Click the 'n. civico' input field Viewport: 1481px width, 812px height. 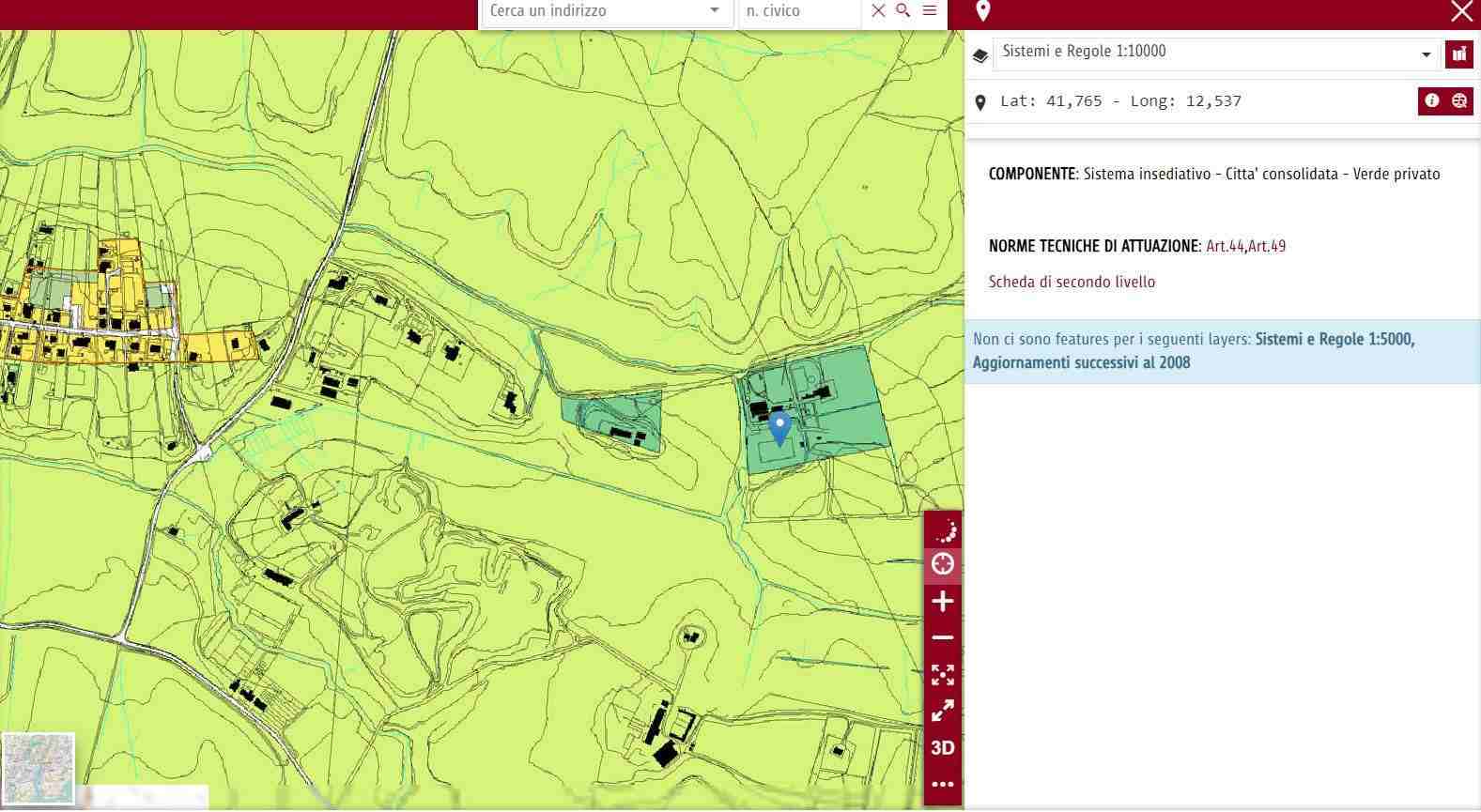point(798,11)
